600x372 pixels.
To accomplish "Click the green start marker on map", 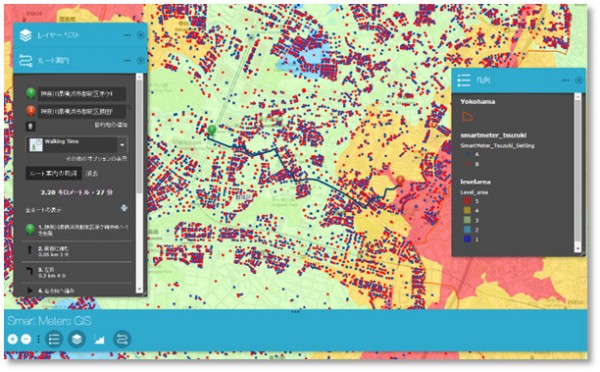I will (212, 130).
